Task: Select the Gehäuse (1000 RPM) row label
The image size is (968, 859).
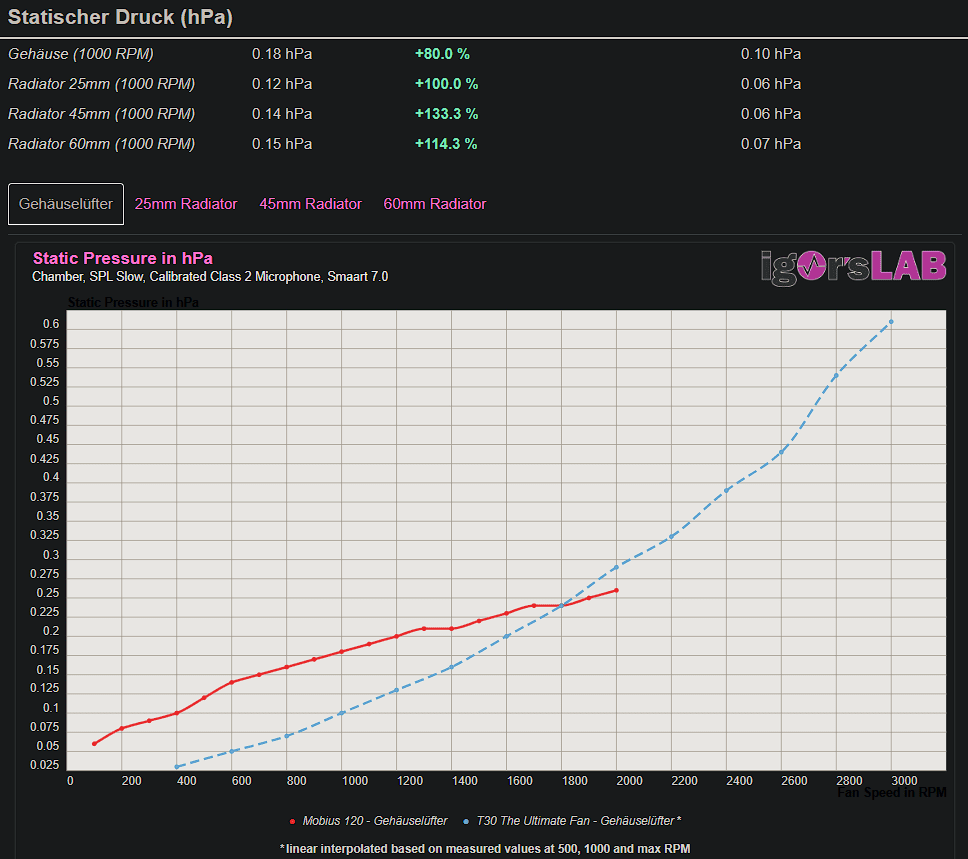Action: 81,54
